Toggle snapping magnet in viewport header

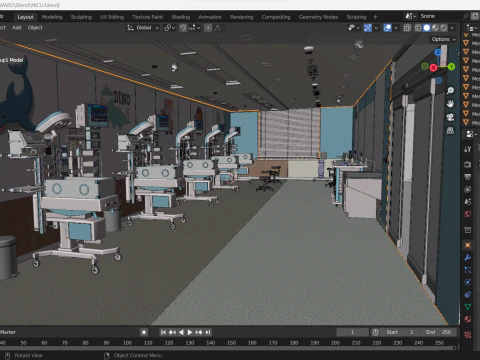point(183,28)
